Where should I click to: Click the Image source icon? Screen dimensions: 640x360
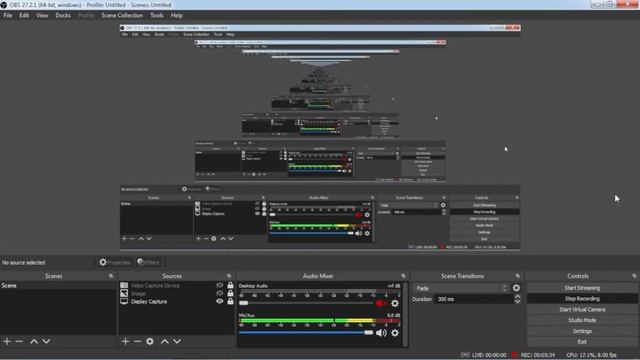point(124,293)
